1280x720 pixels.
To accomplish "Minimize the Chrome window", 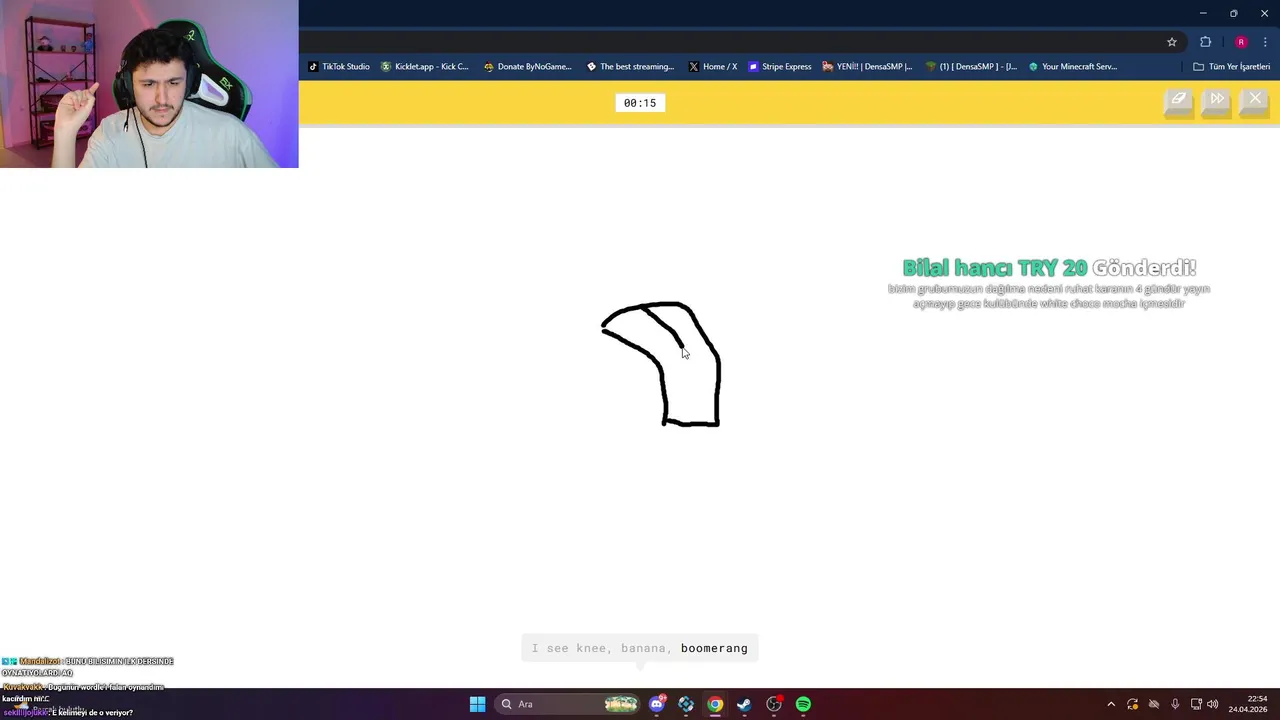I will [x=1203, y=13].
